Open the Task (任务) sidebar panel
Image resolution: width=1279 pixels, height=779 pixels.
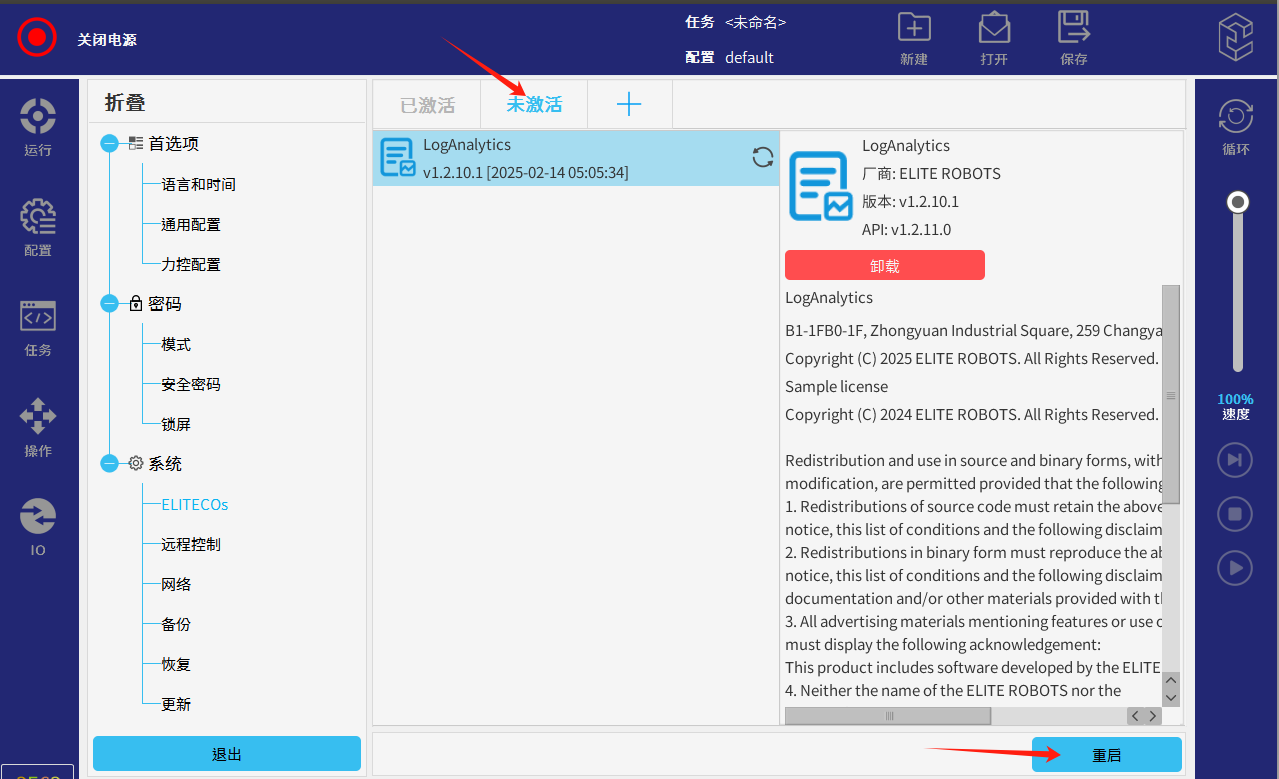(38, 327)
